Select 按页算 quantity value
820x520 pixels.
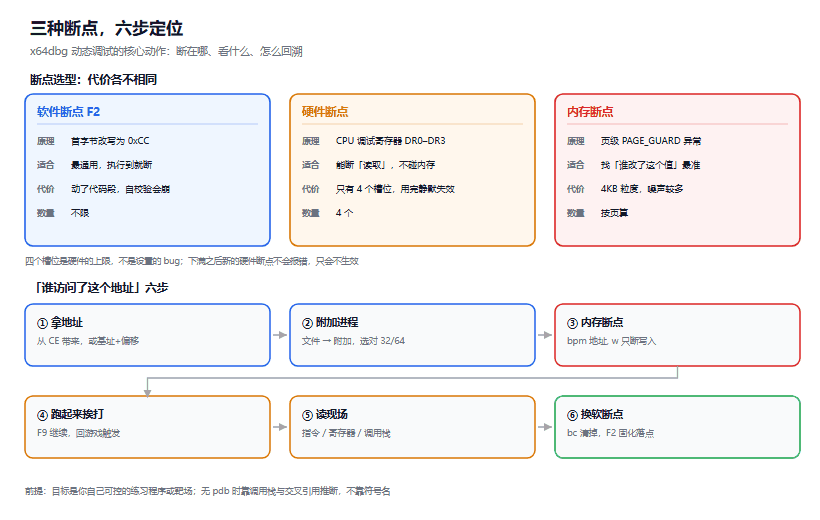(x=614, y=213)
